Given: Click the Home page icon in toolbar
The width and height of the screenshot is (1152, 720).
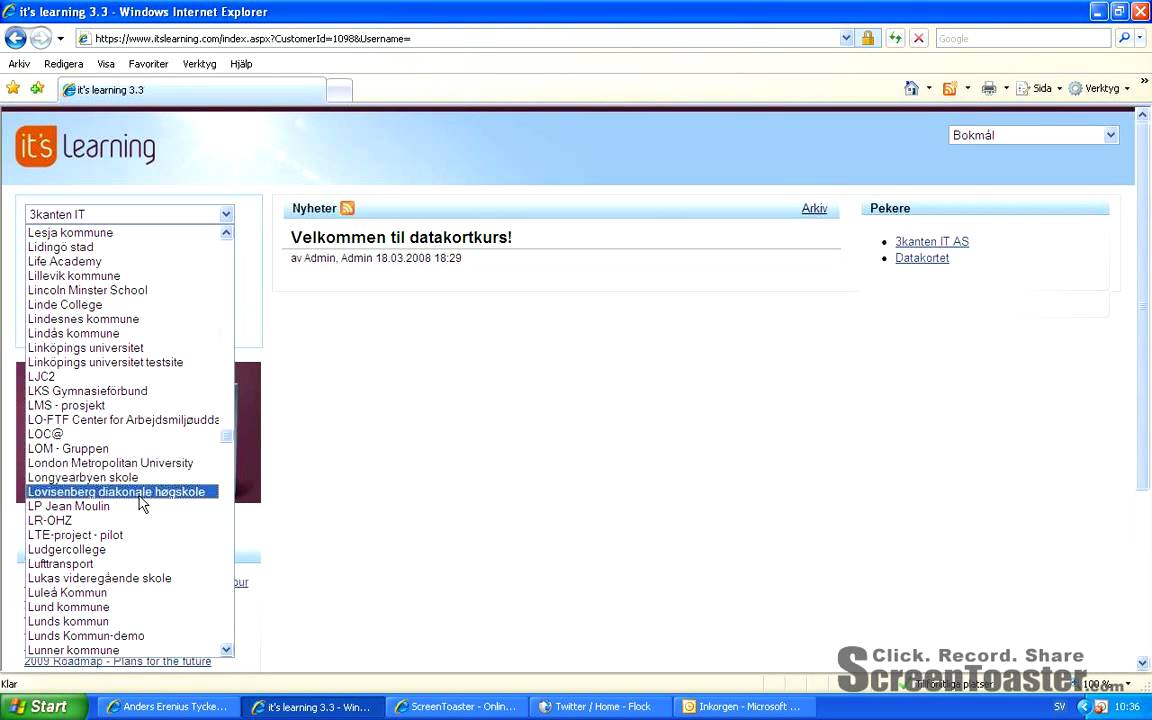Looking at the screenshot, I should pos(912,88).
